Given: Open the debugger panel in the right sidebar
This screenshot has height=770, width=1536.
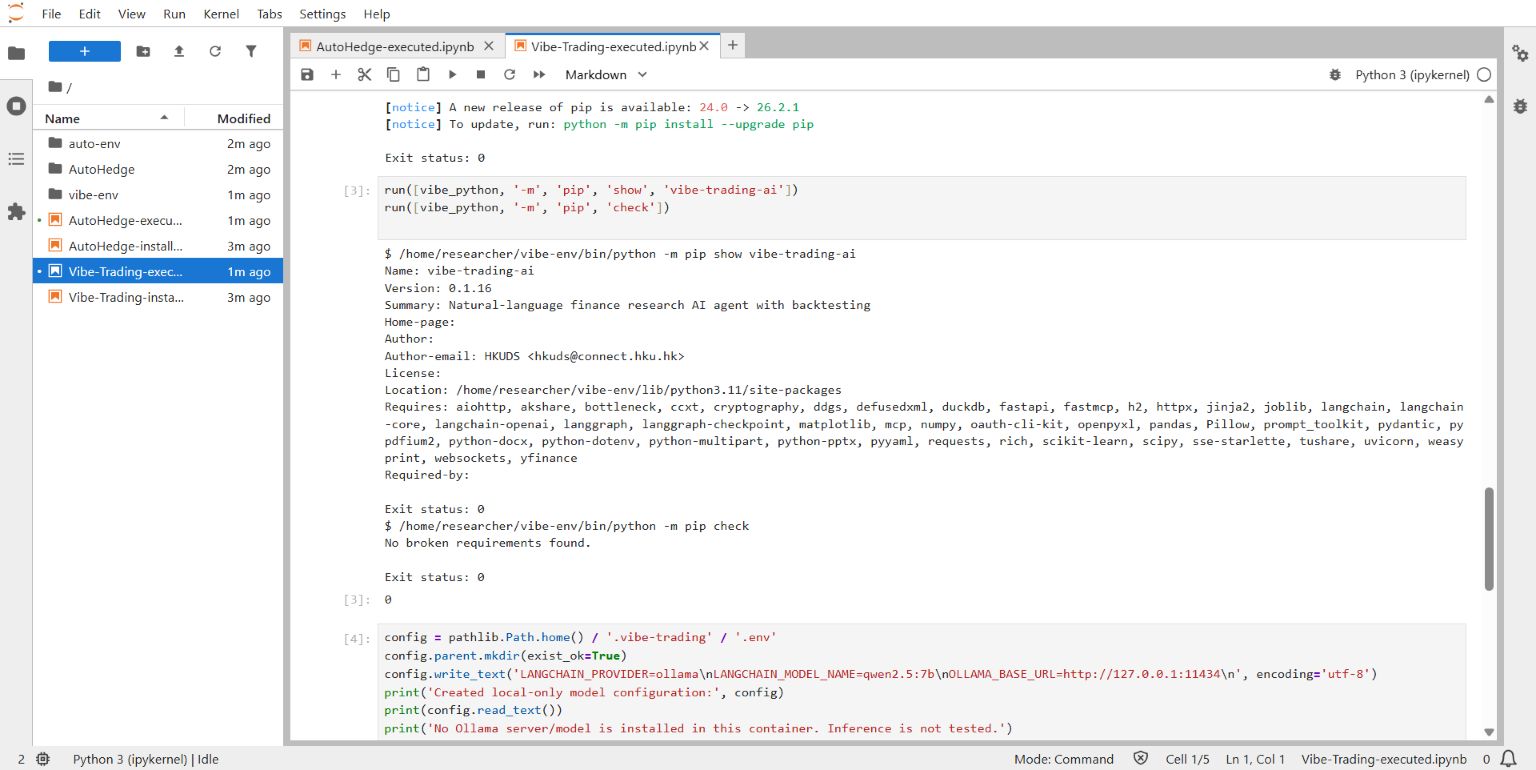Looking at the screenshot, I should tap(1520, 105).
